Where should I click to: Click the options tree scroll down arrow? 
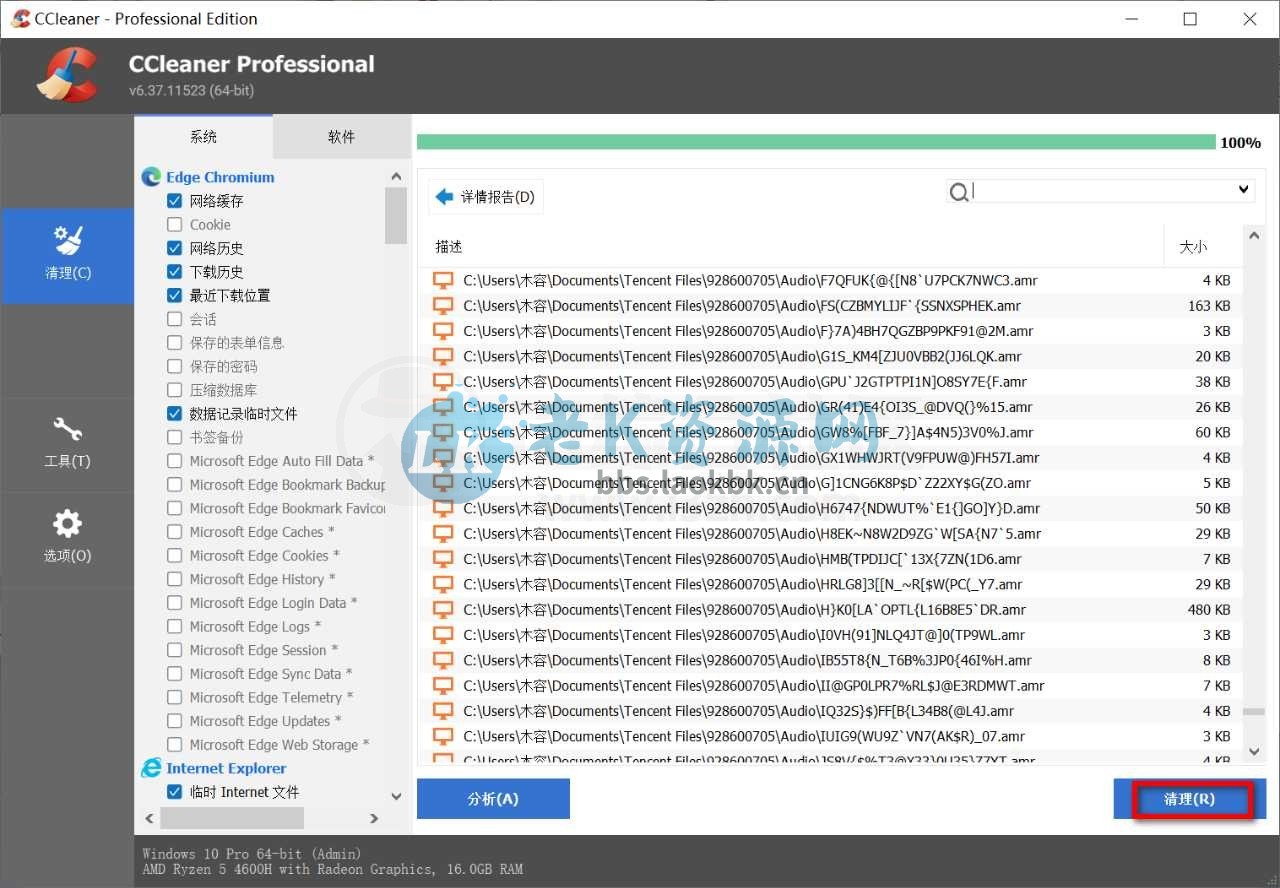(x=396, y=796)
